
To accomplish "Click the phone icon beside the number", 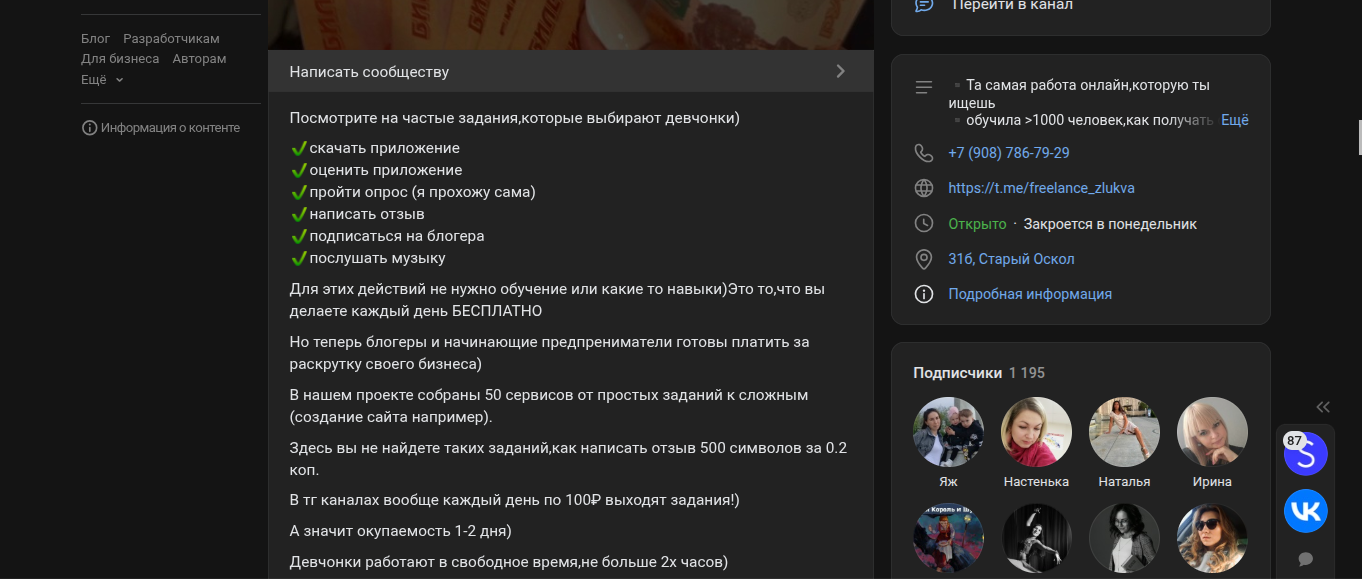I will (924, 153).
